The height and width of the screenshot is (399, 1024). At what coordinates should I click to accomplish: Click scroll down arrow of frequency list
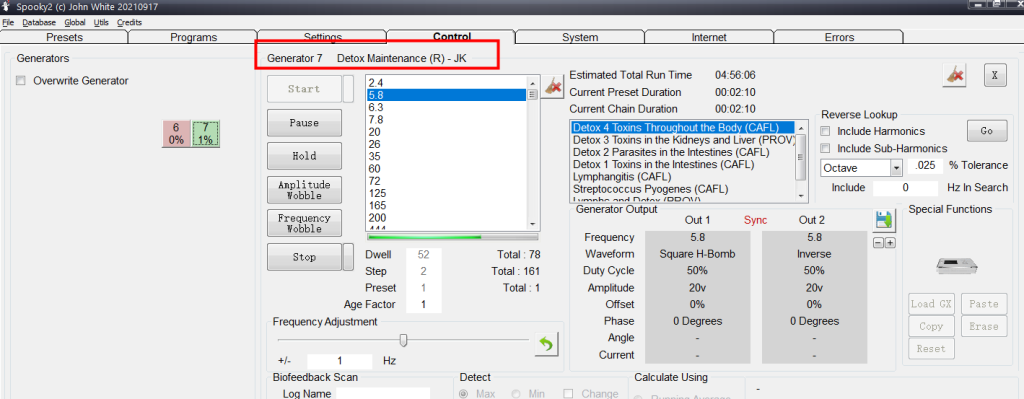(x=532, y=223)
